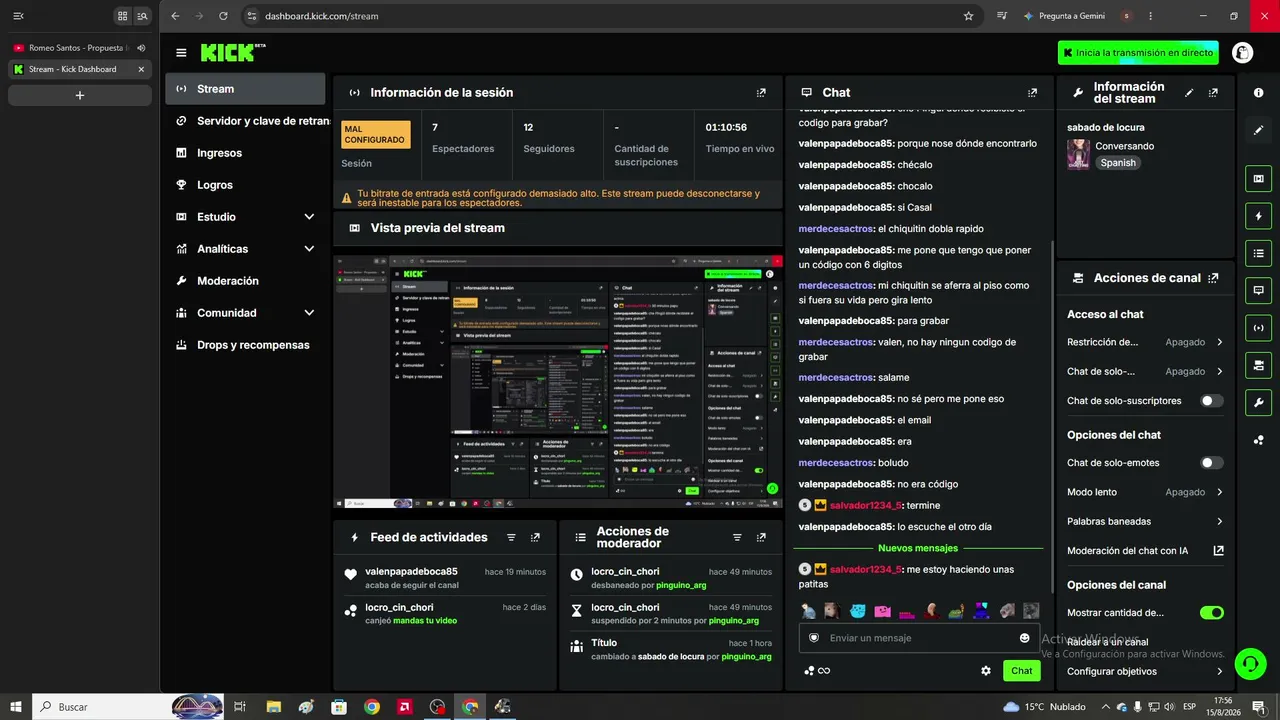Open File Explorer from taskbar
Viewport: 1280px width, 720px height.
pyautogui.click(x=273, y=707)
